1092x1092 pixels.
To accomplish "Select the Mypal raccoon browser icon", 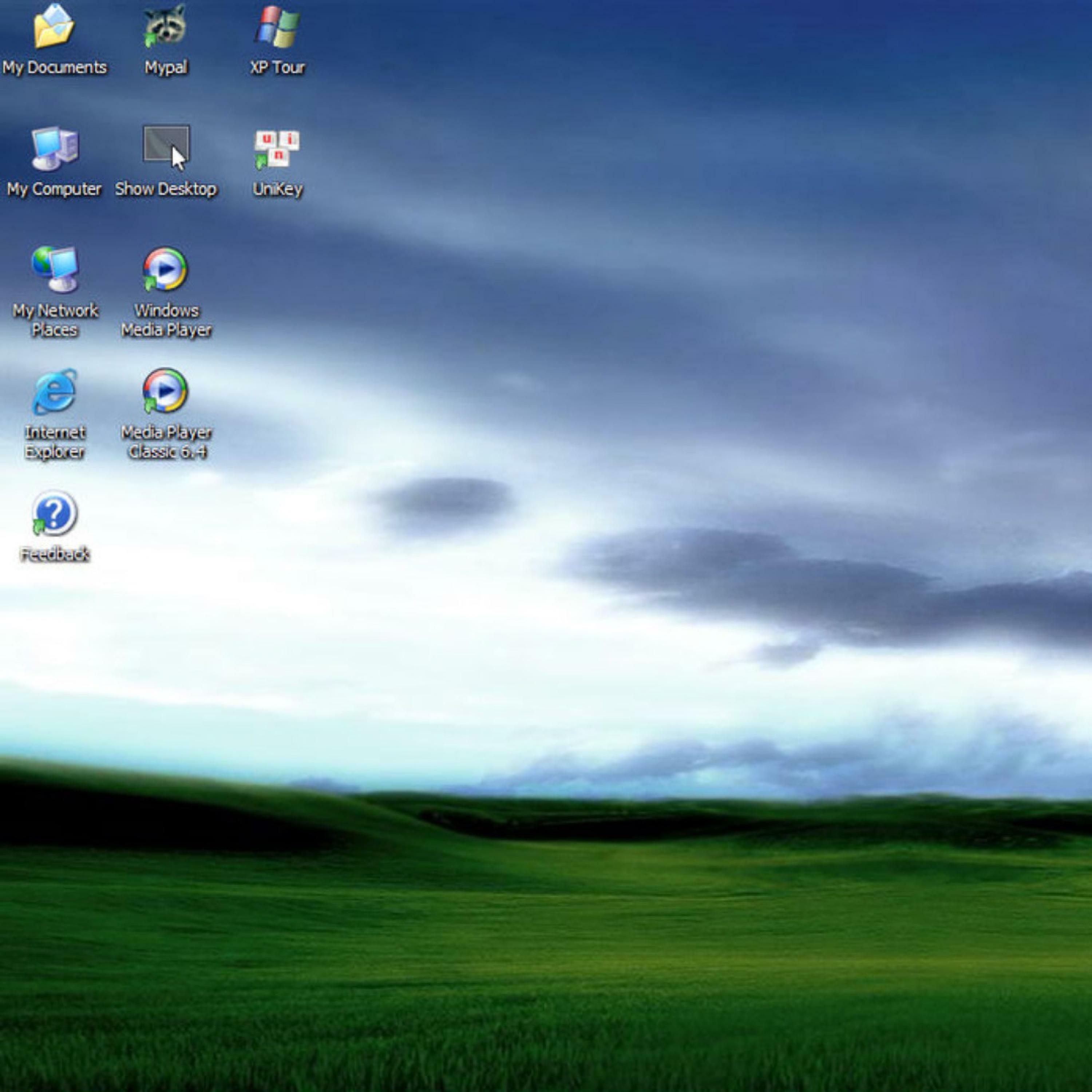I will pos(165,26).
